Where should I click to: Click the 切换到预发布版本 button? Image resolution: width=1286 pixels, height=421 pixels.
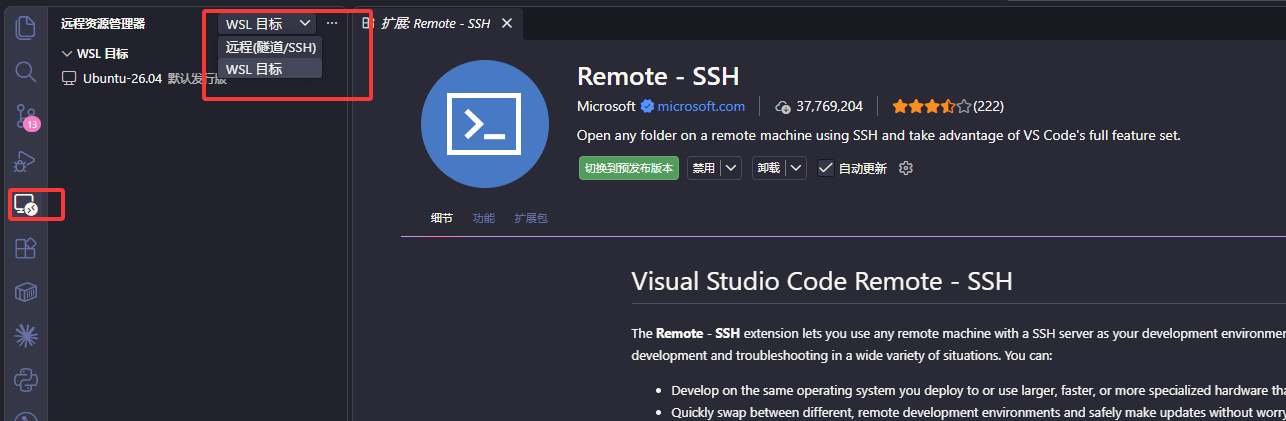628,168
